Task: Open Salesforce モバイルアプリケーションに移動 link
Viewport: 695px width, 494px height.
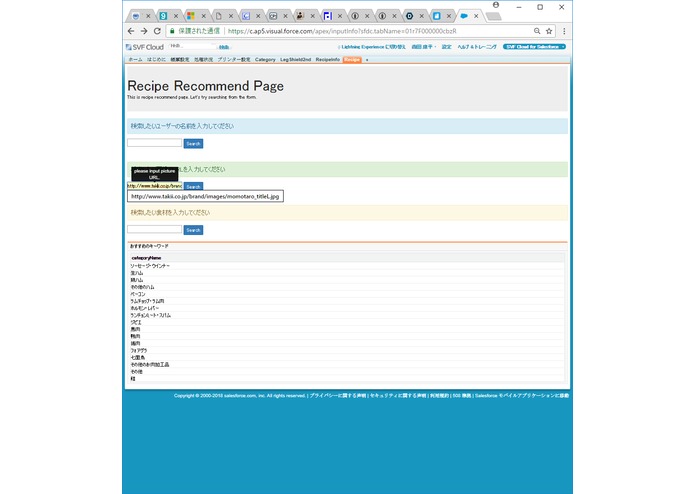Action: coord(522,396)
